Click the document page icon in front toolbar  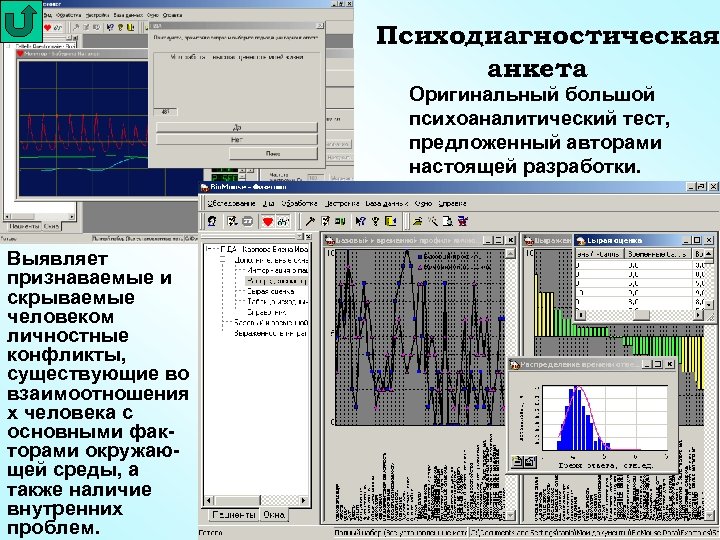(448, 222)
